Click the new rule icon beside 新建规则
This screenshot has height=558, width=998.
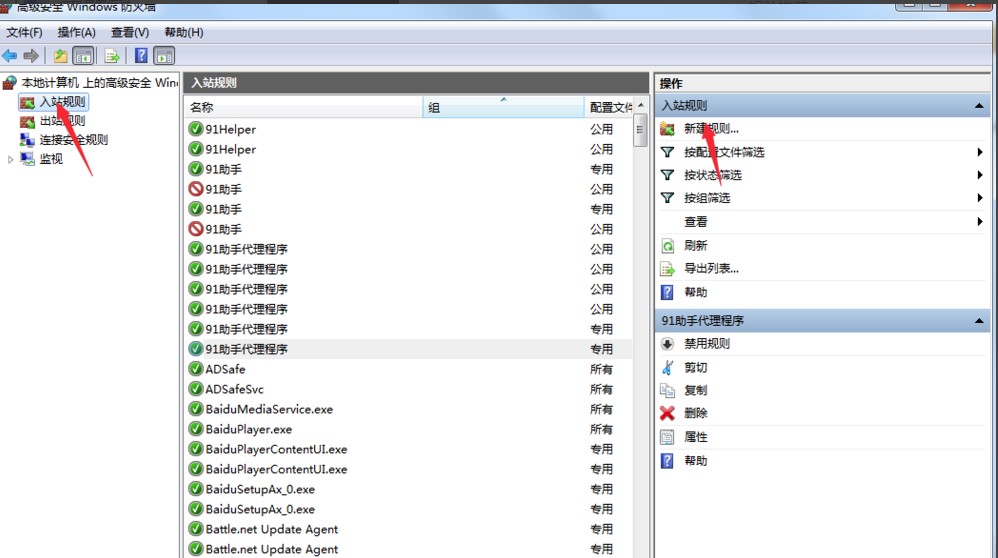(x=667, y=129)
